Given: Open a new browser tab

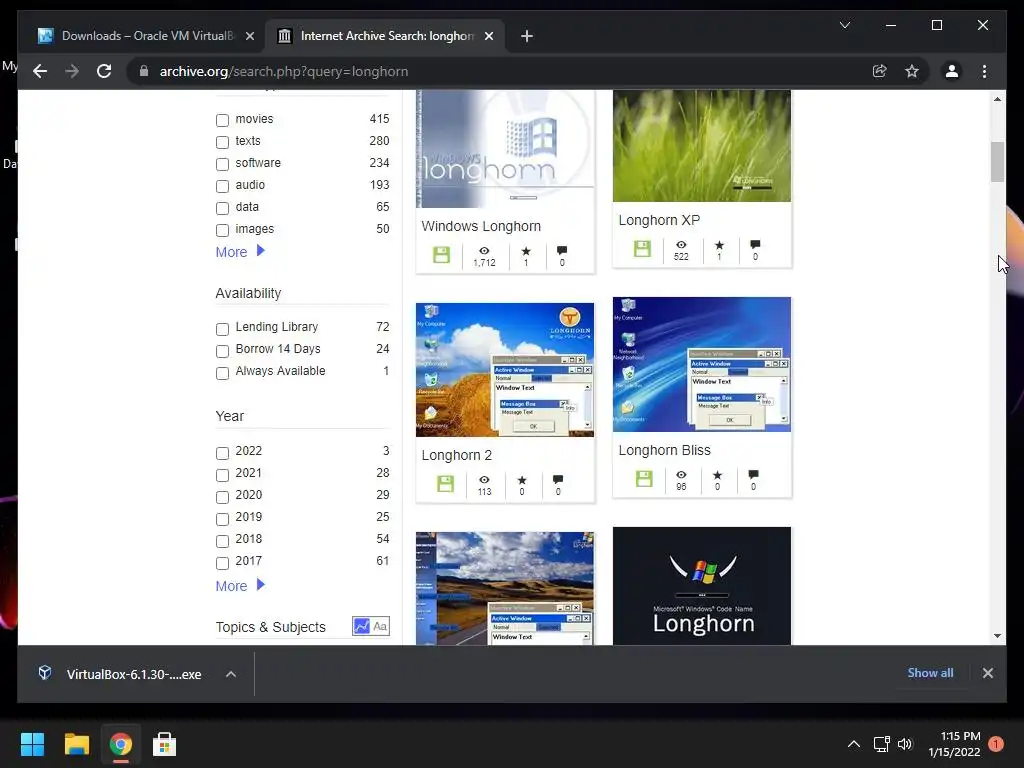Looking at the screenshot, I should coord(527,36).
